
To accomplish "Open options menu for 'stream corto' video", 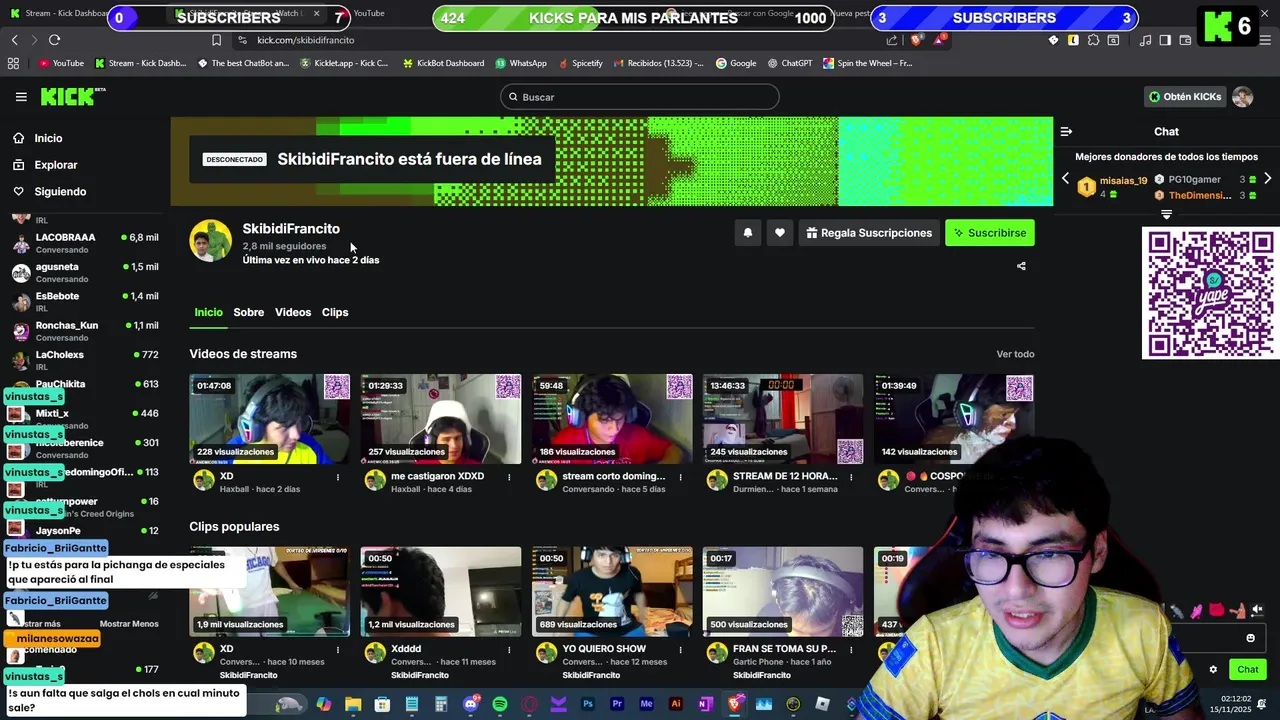I will tap(680, 477).
